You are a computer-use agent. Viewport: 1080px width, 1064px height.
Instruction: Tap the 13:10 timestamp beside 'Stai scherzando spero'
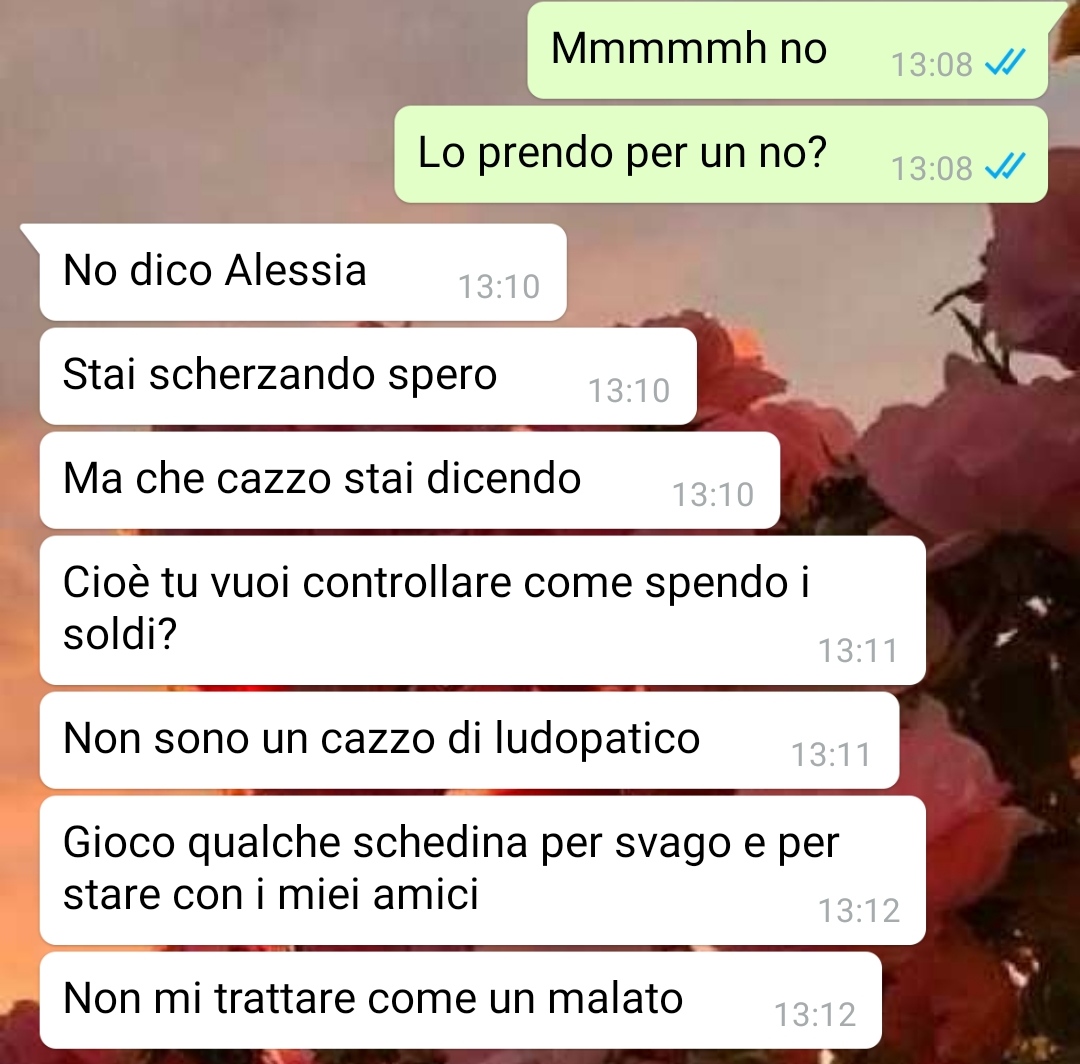[628, 390]
